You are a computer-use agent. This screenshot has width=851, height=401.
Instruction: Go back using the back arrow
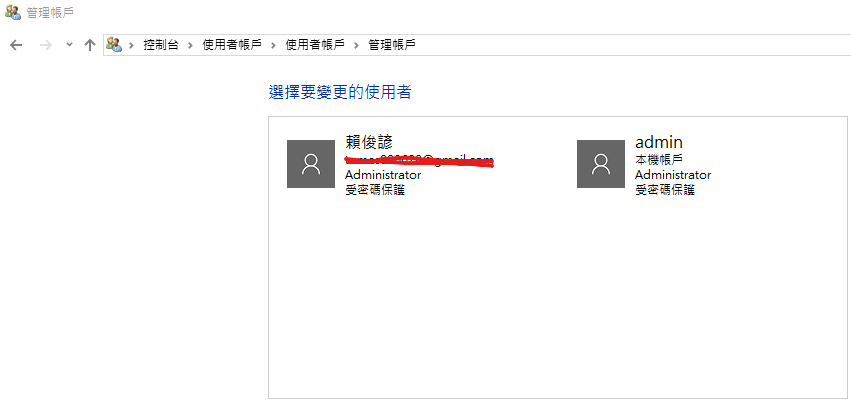pyautogui.click(x=16, y=45)
